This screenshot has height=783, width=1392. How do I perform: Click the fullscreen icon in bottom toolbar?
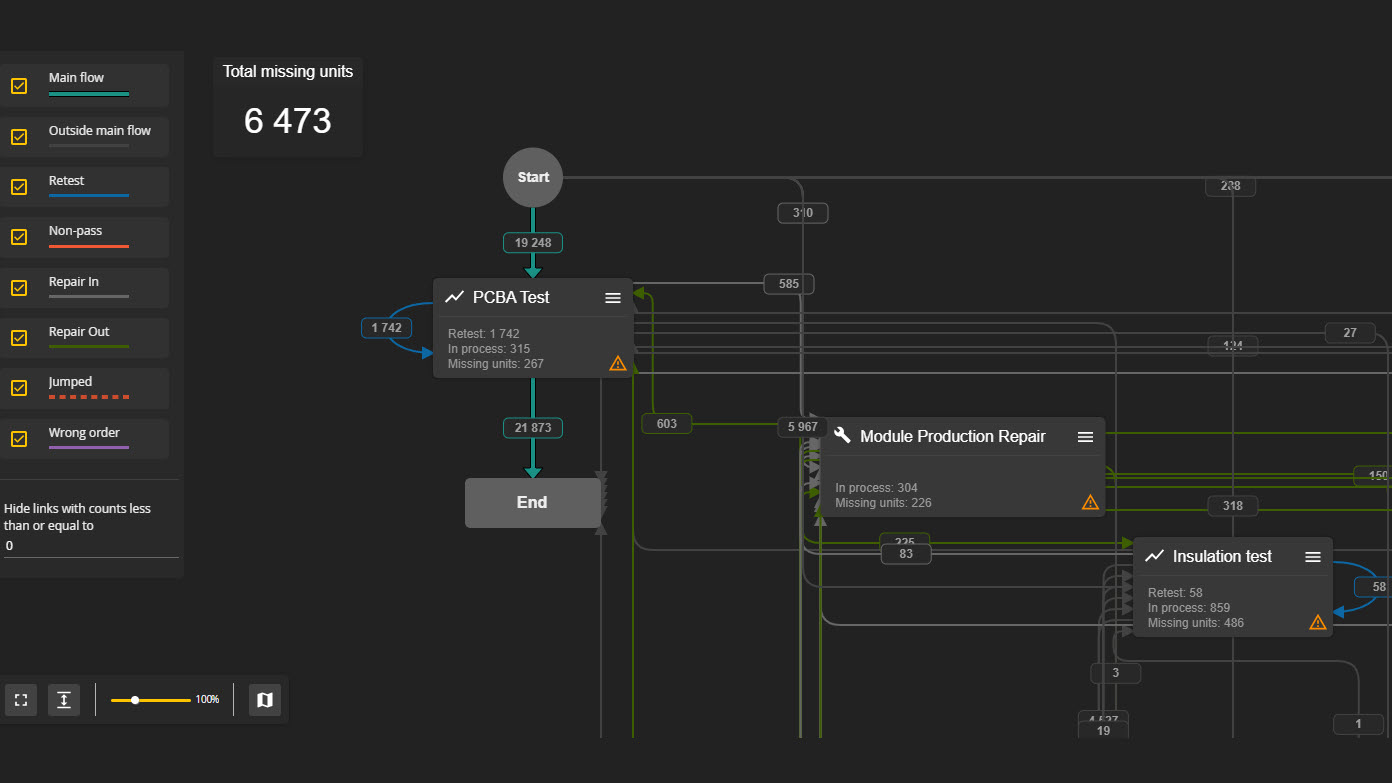pos(20,700)
